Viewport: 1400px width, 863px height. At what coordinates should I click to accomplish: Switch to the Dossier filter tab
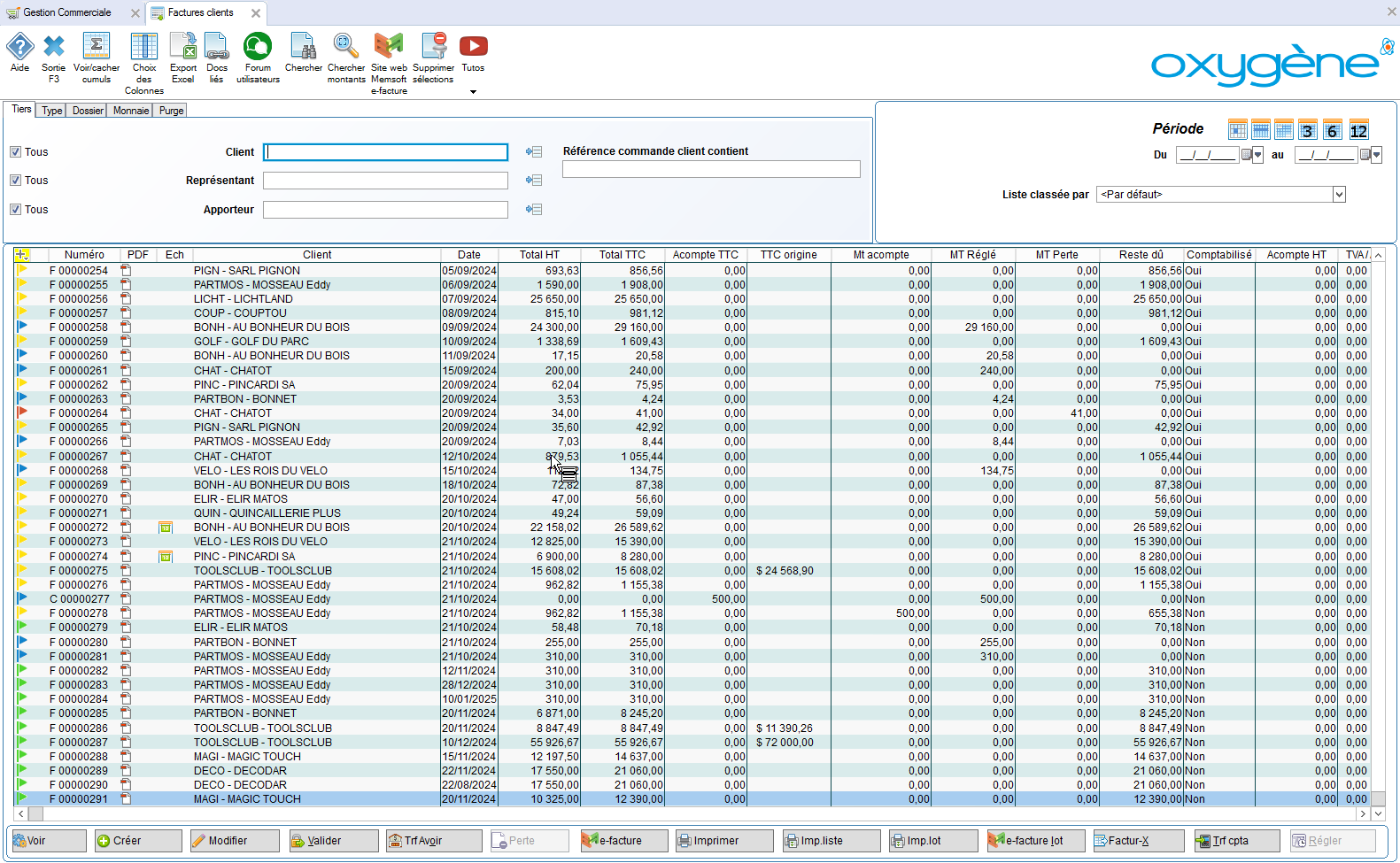point(88,111)
